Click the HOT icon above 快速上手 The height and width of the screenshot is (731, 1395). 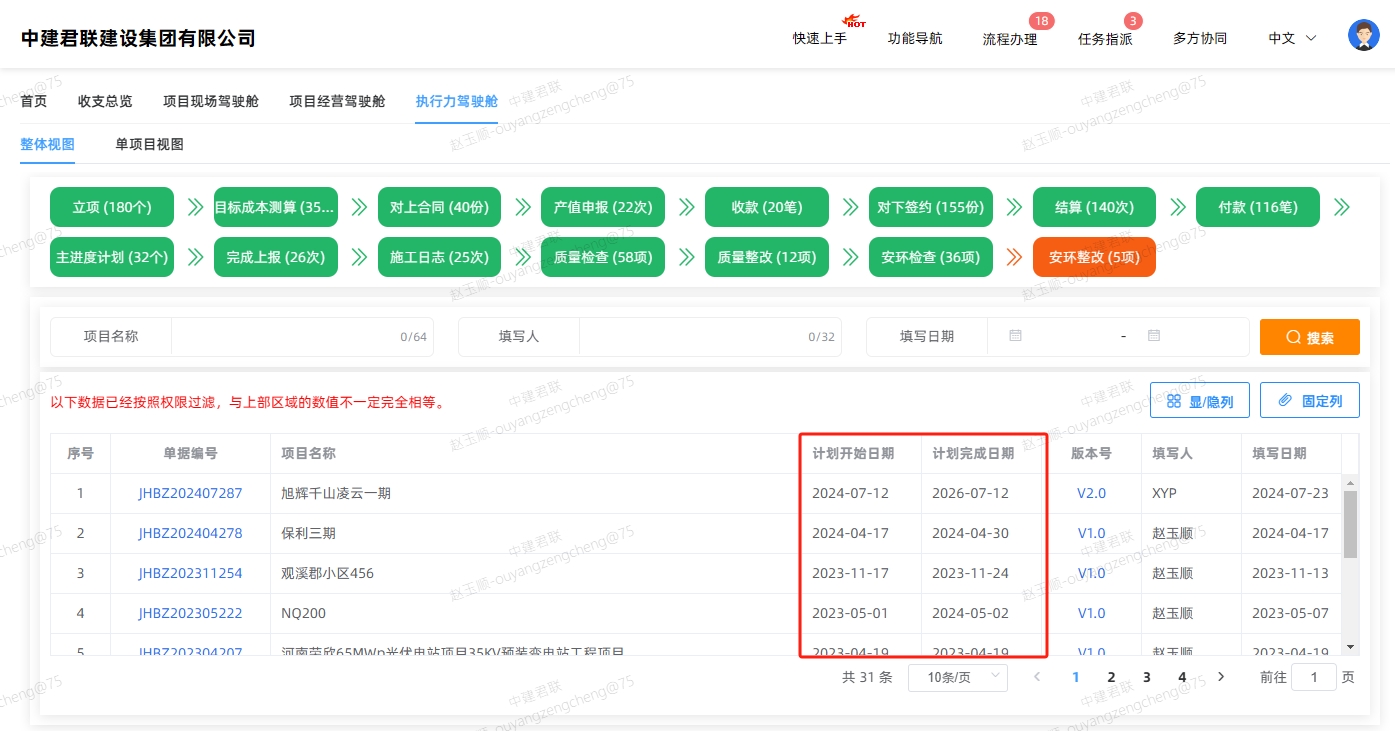[854, 19]
